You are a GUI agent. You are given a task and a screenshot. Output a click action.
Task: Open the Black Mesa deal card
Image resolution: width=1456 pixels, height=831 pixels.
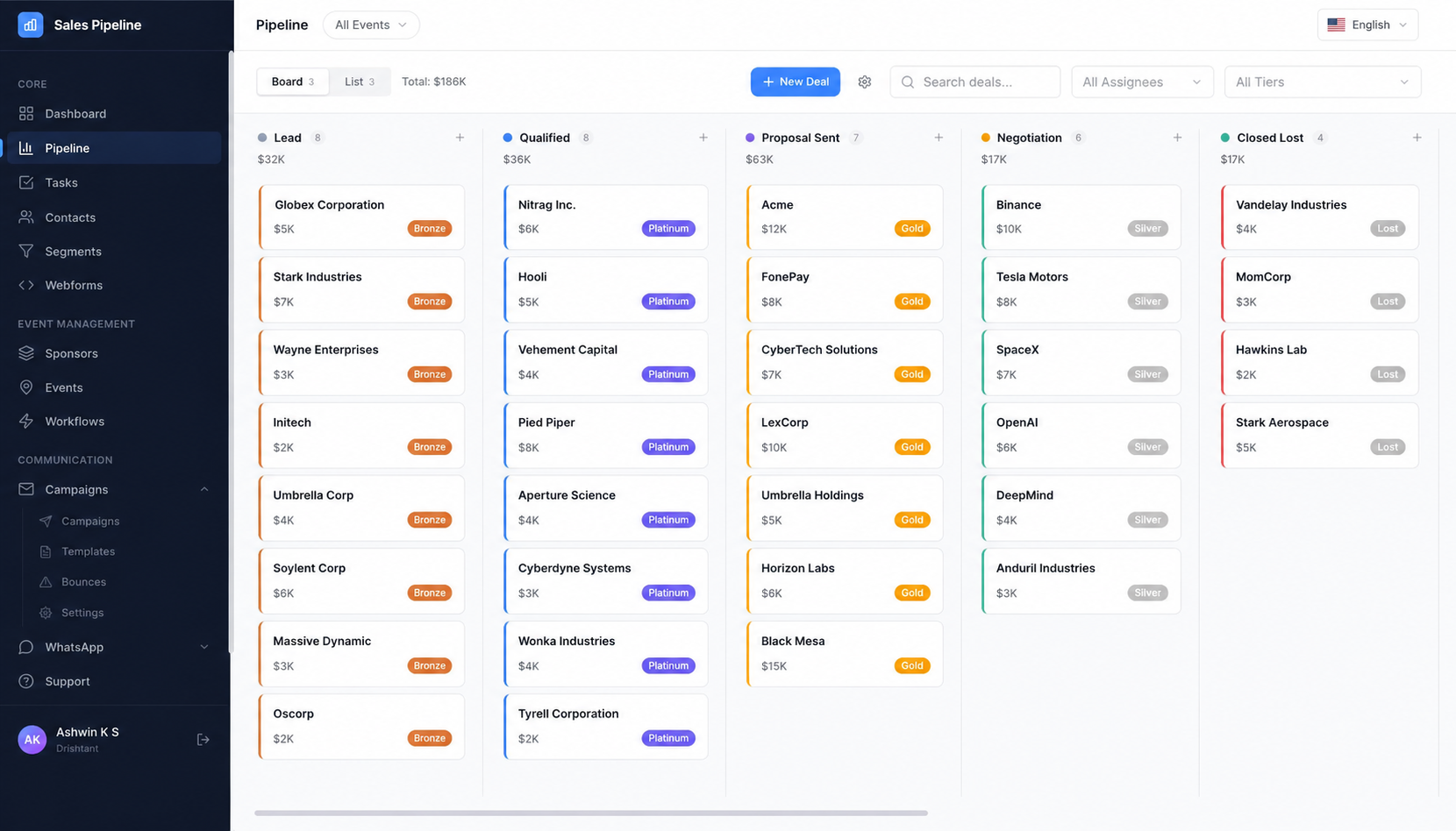(845, 654)
